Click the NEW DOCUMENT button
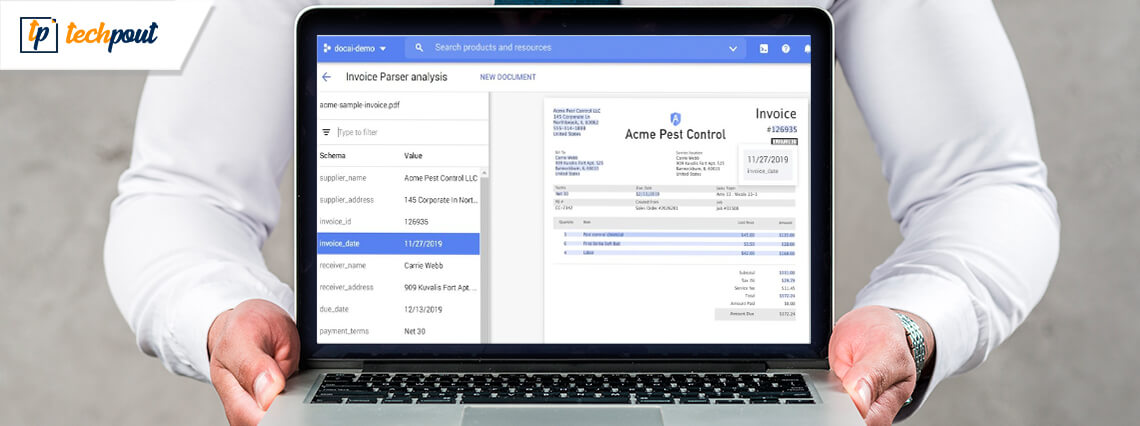This screenshot has height=426, width=1140. coord(507,77)
